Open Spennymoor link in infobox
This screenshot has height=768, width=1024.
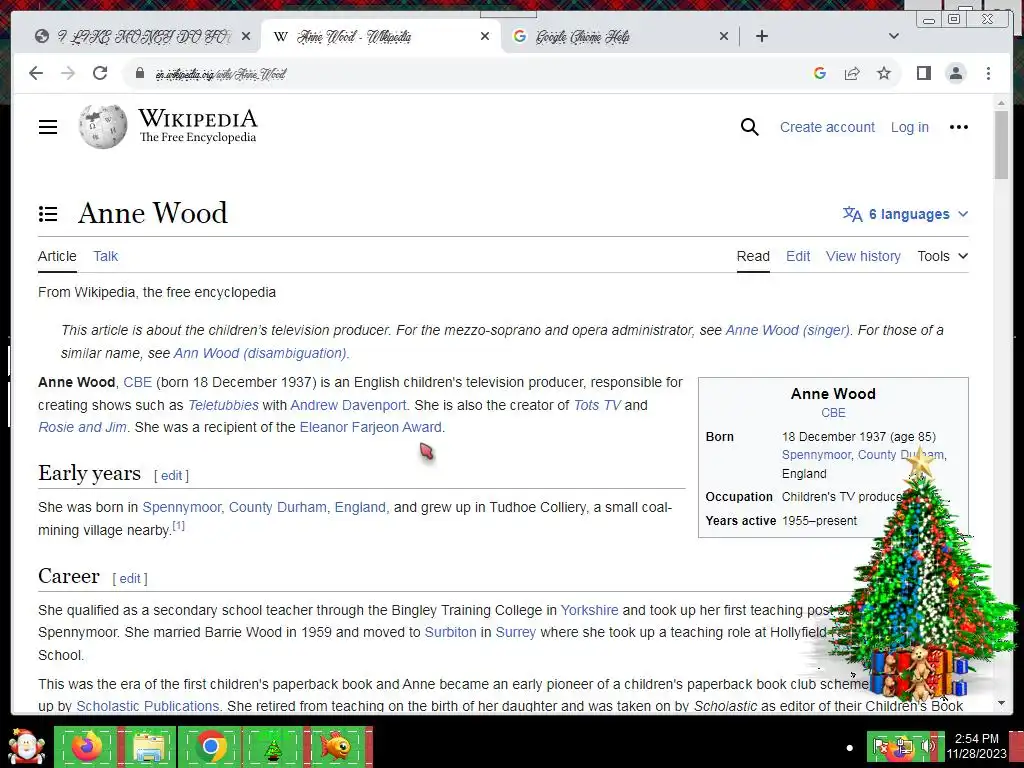pos(816,455)
